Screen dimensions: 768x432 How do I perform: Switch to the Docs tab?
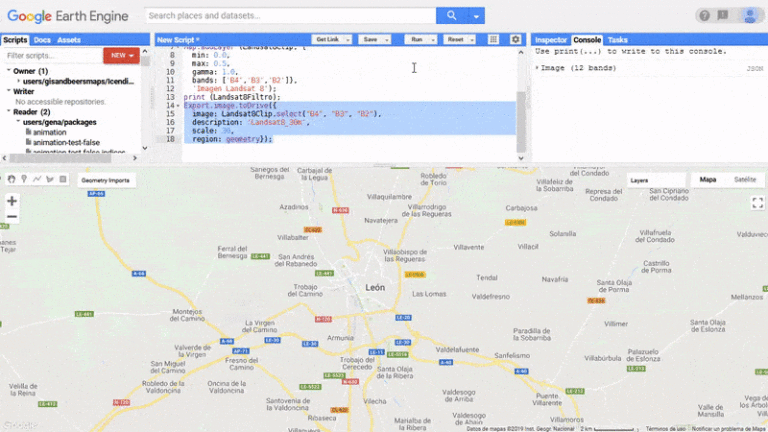pyautogui.click(x=42, y=40)
